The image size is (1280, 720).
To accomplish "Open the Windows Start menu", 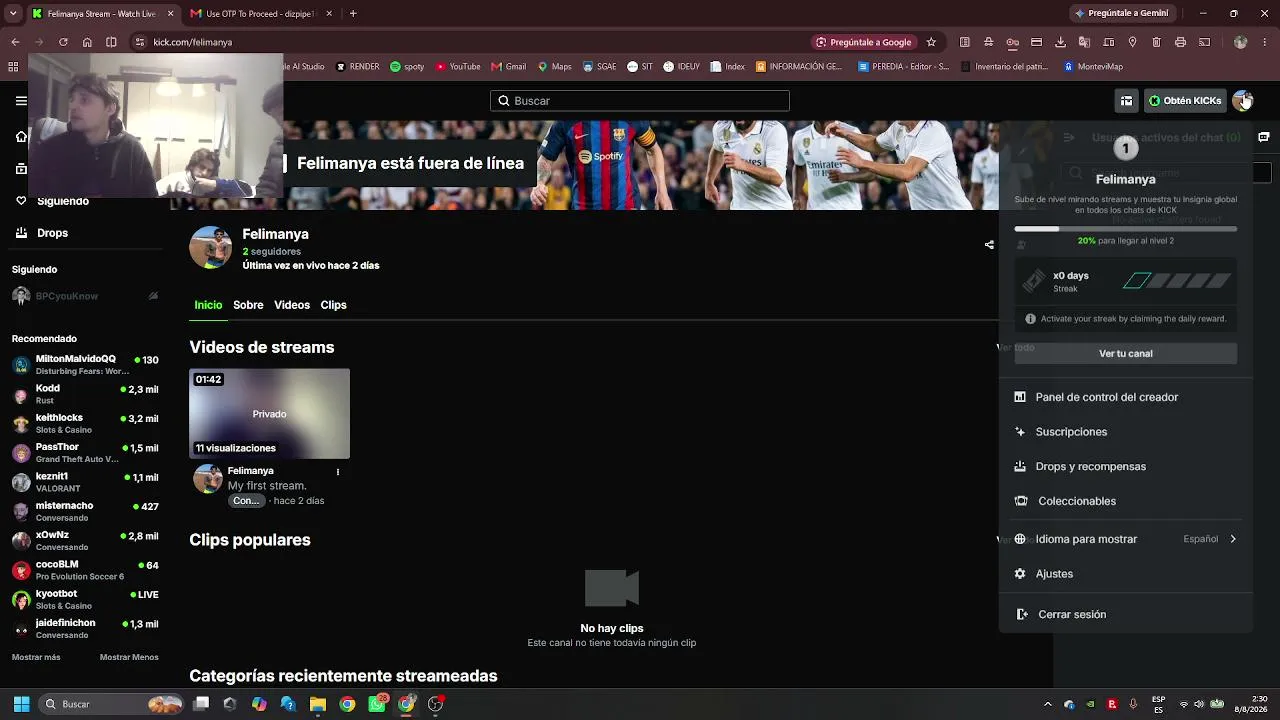I will 21,704.
